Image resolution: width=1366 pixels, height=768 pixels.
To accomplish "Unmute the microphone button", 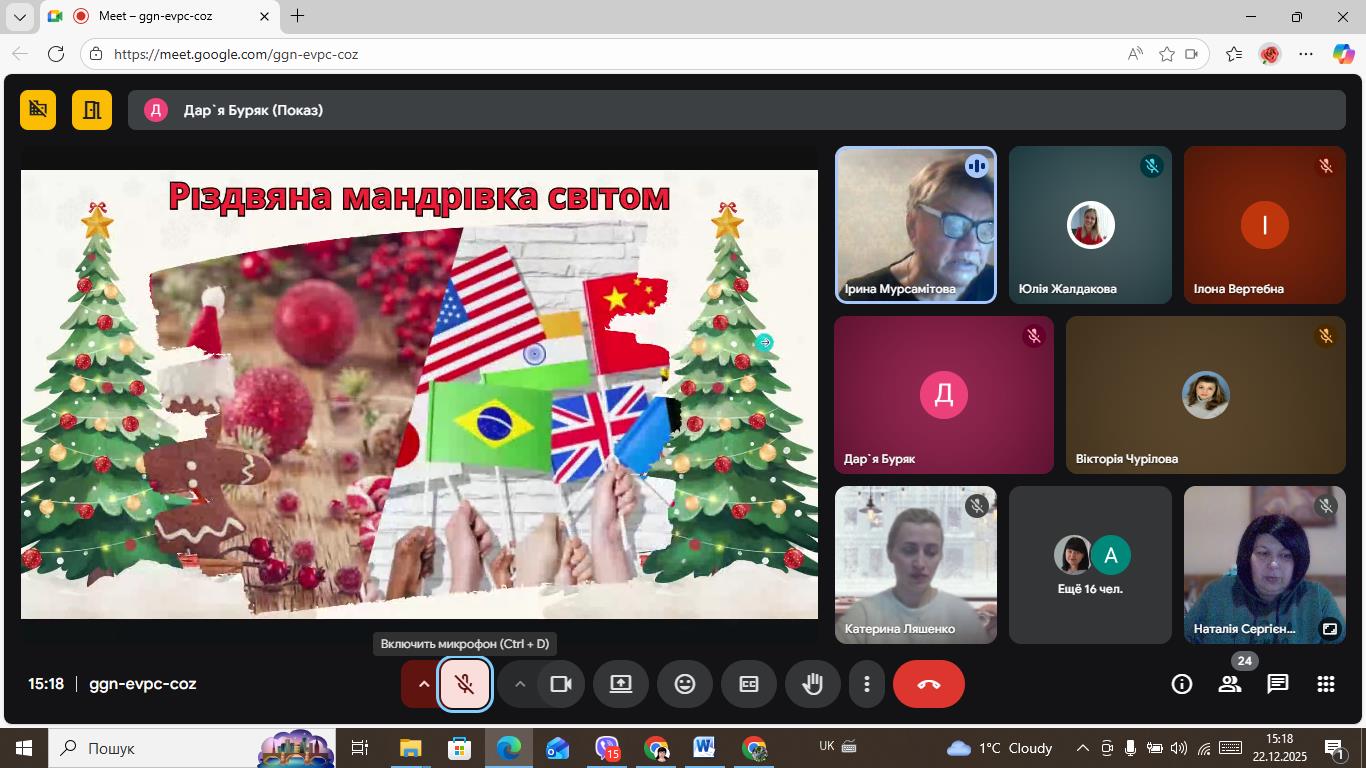I will click(465, 684).
